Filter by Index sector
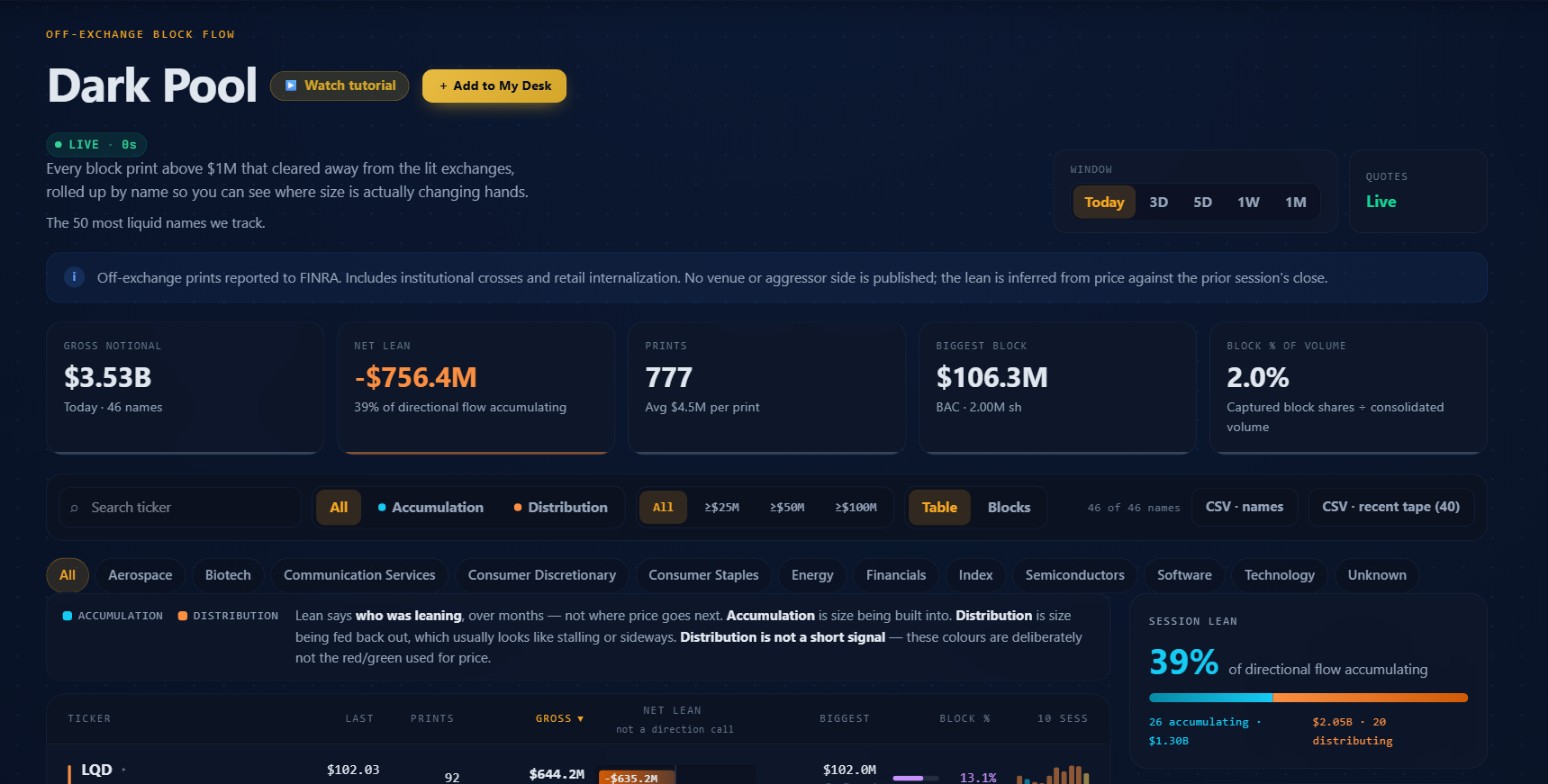 [976, 575]
